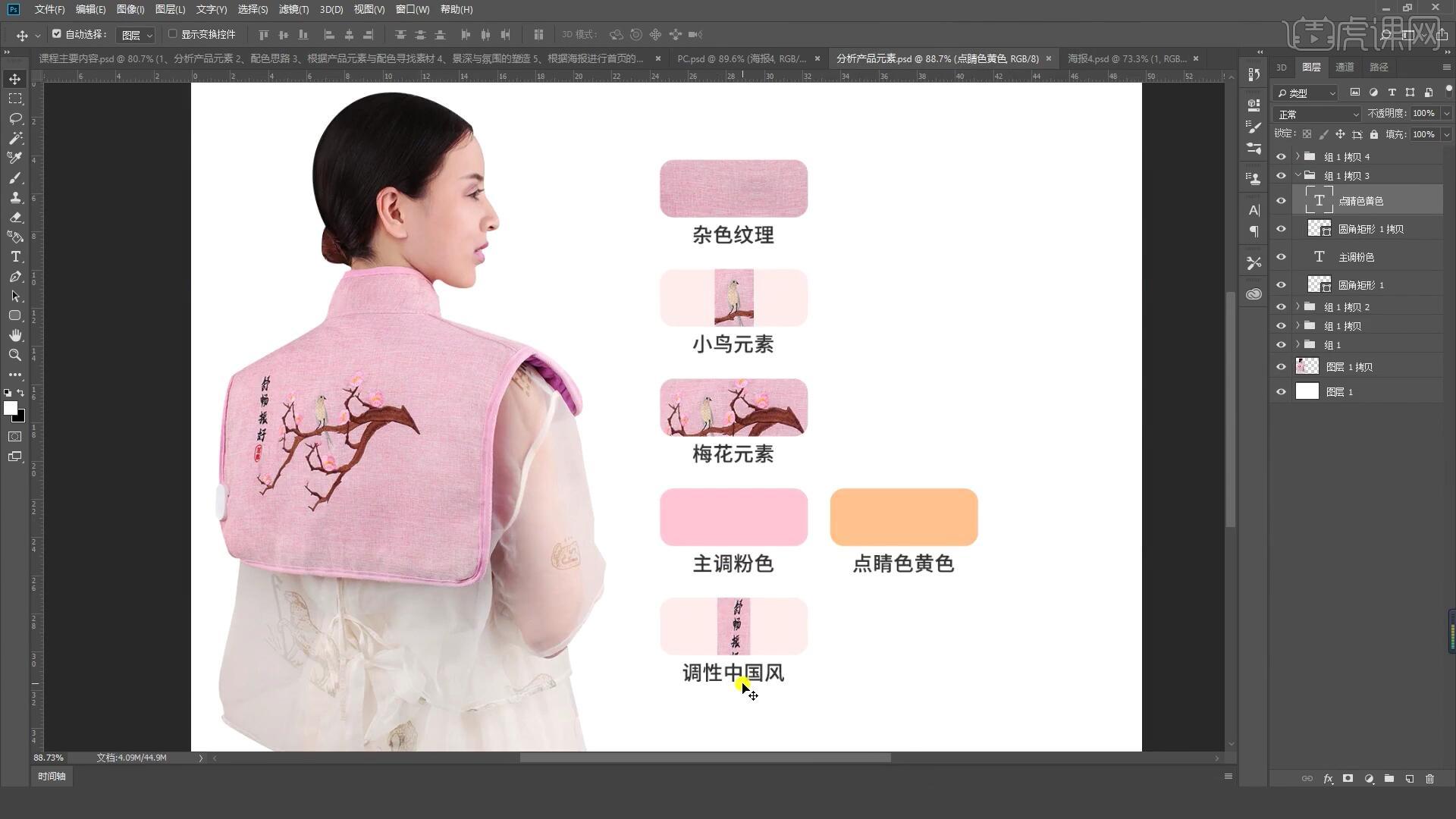Select the Path Selection tool
The image size is (1456, 819).
15,296
